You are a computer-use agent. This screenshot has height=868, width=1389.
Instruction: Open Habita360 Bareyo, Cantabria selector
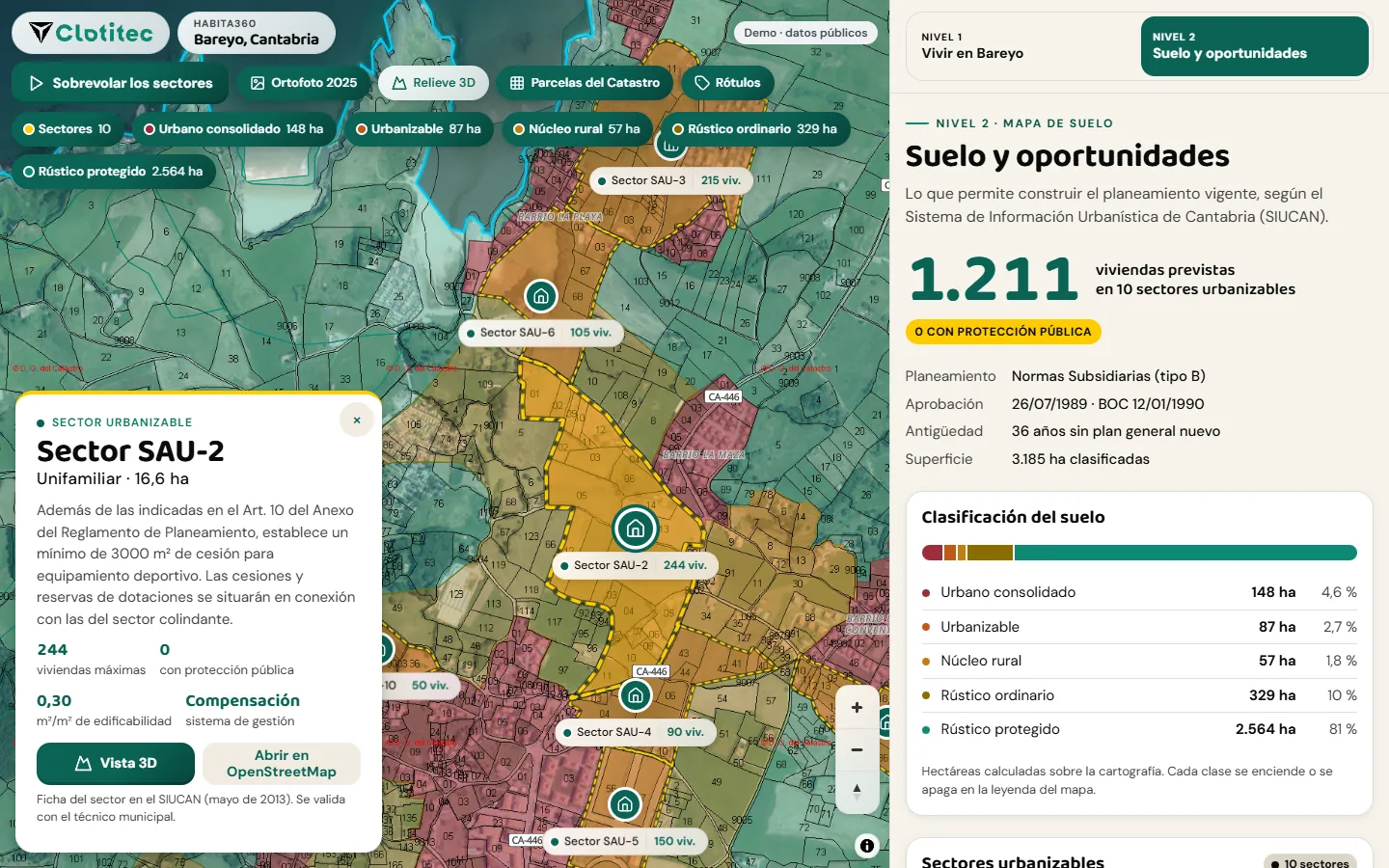257,33
